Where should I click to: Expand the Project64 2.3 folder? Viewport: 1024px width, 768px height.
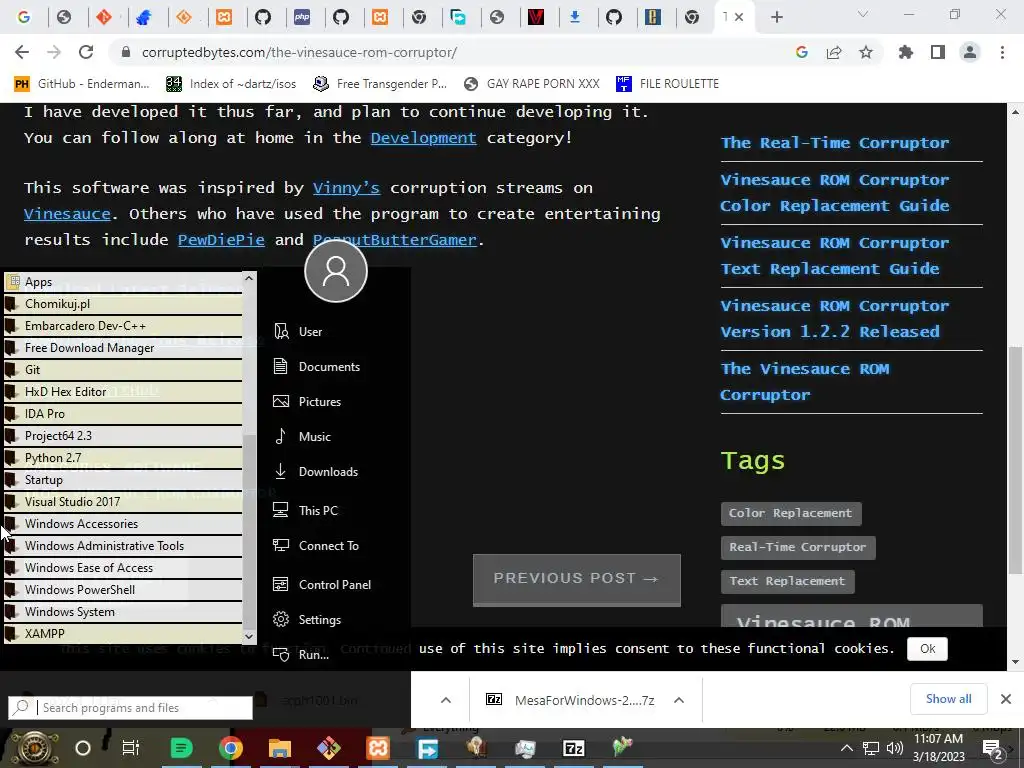pos(123,436)
